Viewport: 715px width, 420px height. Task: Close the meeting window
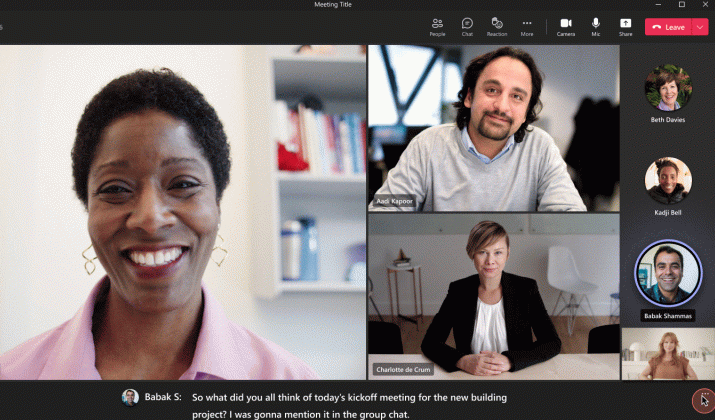click(x=705, y=5)
